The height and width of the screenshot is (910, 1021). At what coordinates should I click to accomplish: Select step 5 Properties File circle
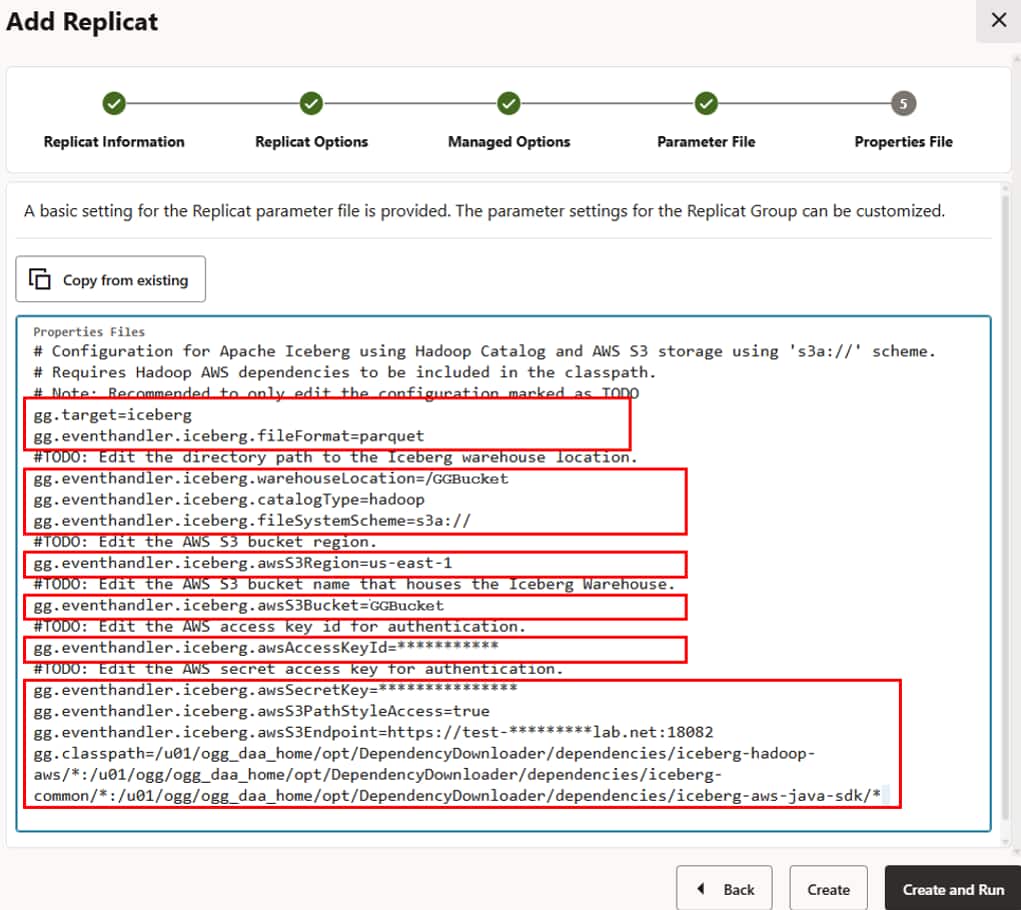[903, 103]
